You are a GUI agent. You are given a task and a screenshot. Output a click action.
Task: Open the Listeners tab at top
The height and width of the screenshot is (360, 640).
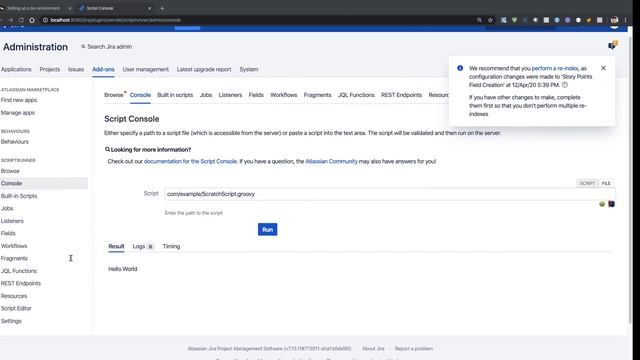point(230,95)
